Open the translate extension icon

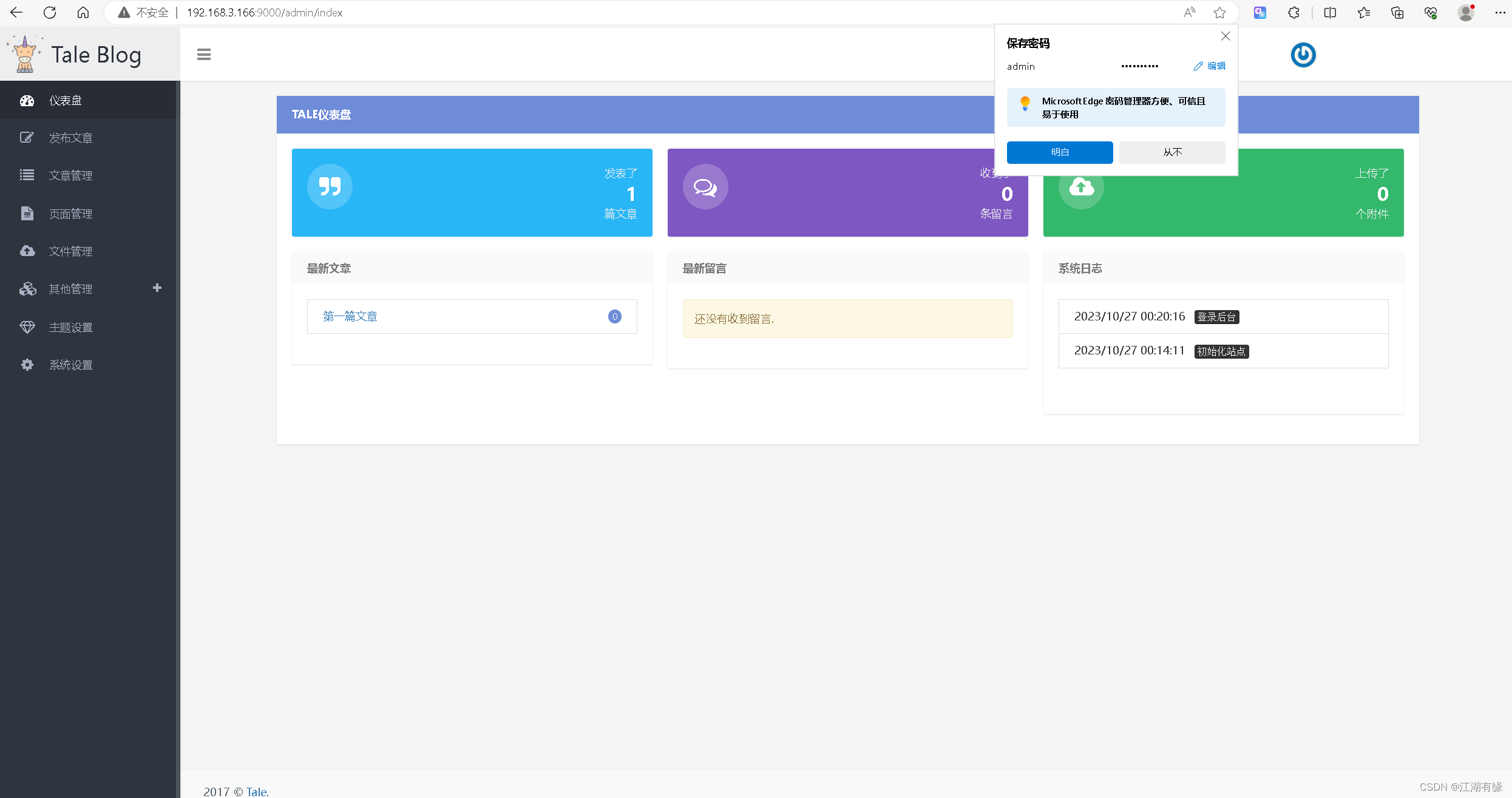(1260, 12)
